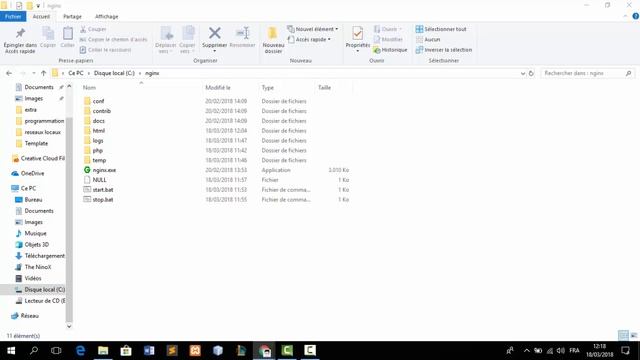Sort files by the Type column
The image size is (640, 360).
pos(268,87)
